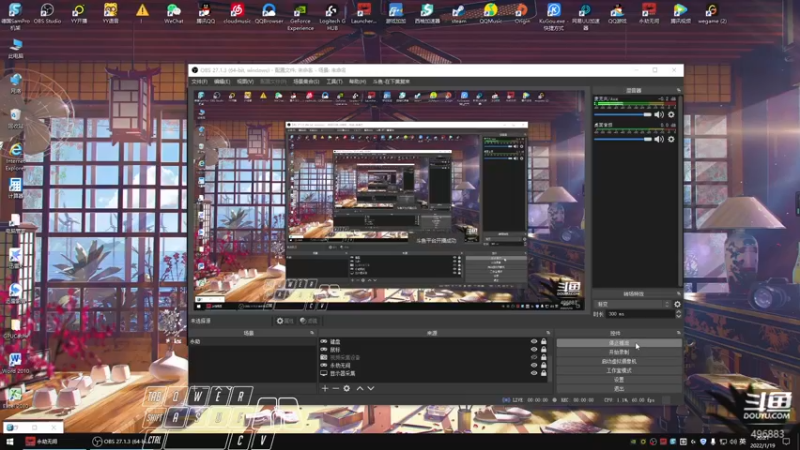Image resolution: width=800 pixels, height=450 pixels.
Task: Open the cloudmusic desktop icon
Action: pos(237,13)
